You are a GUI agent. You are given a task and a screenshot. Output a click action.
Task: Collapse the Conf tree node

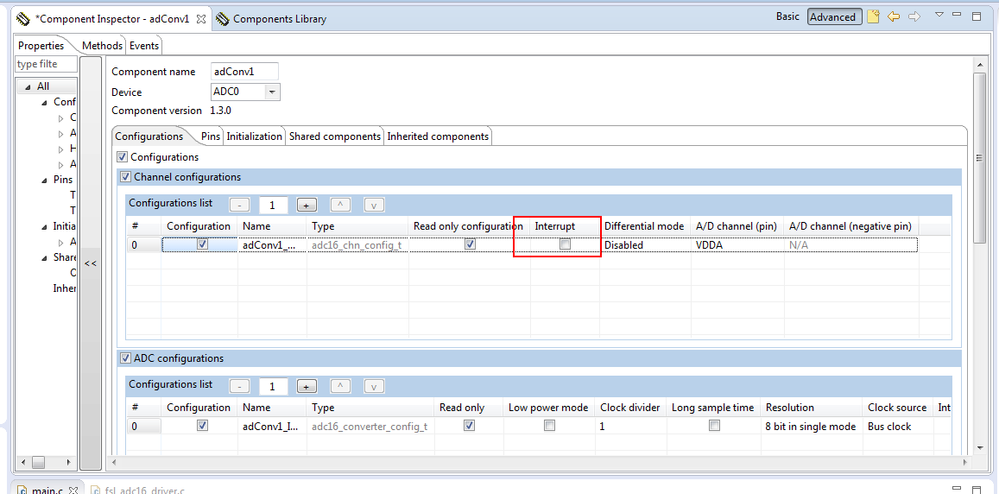tap(45, 103)
